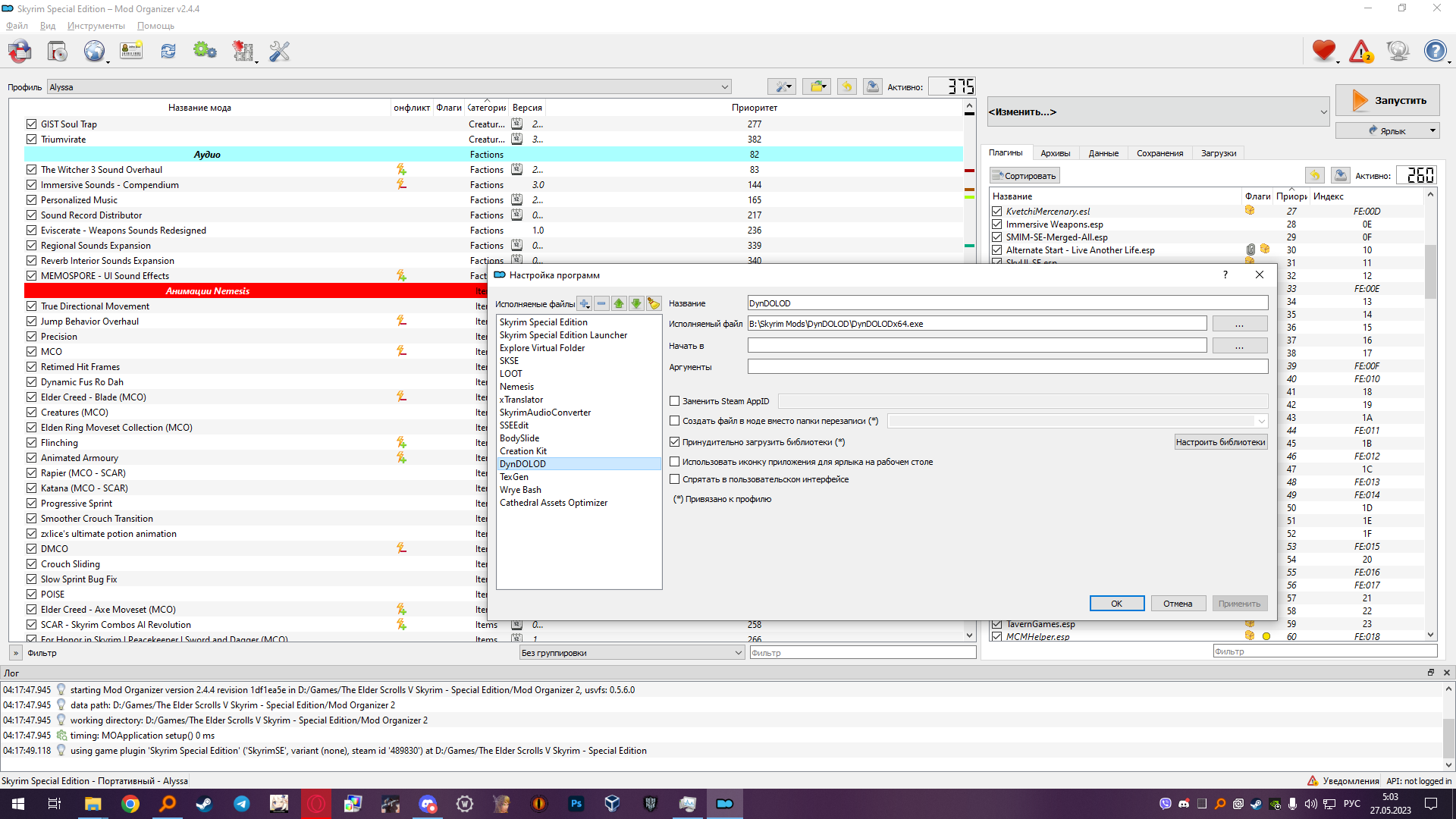Open profiles ID card icon
1456x819 pixels.
(131, 52)
